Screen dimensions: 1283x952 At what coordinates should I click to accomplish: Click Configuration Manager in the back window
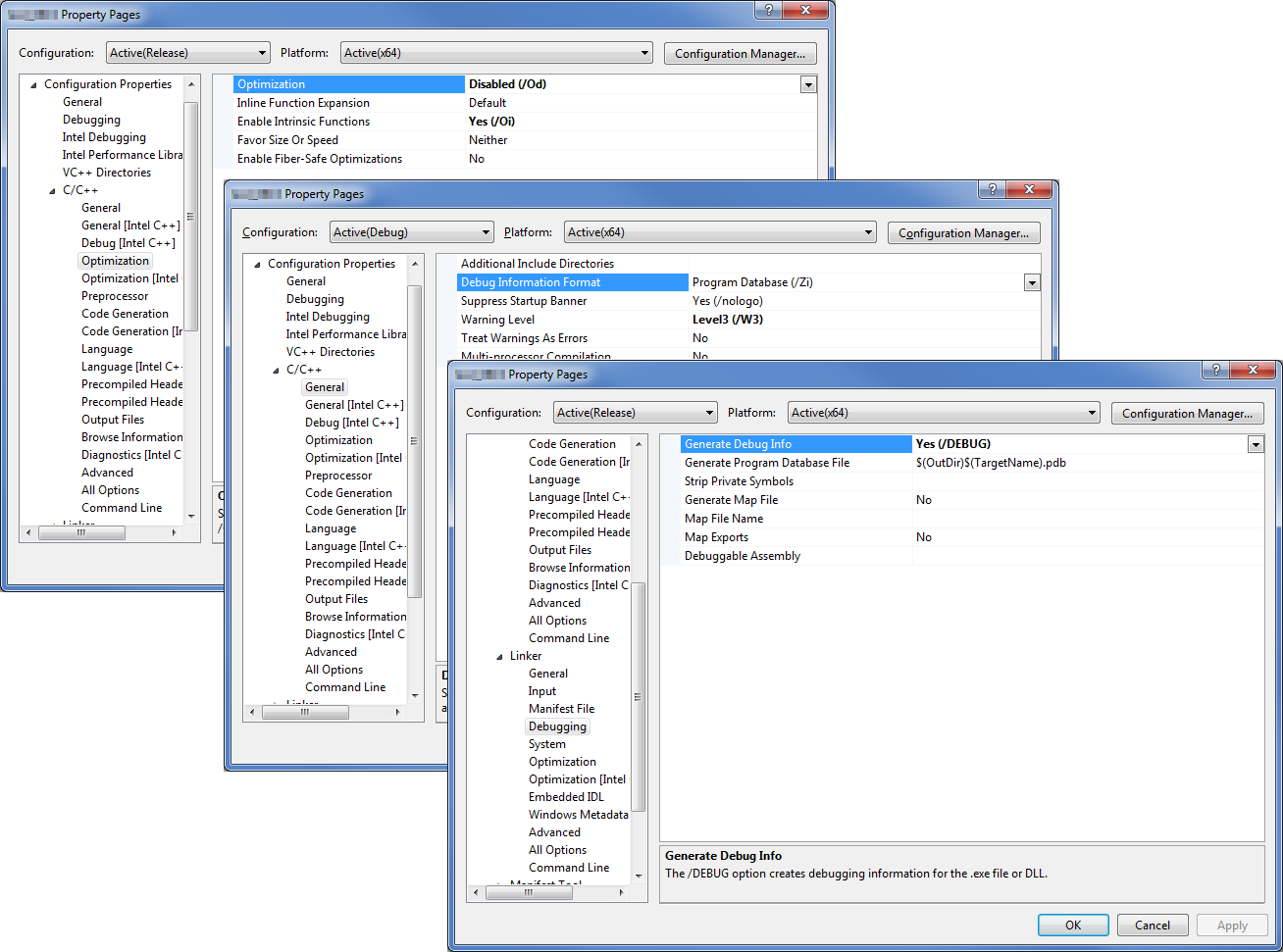point(740,54)
